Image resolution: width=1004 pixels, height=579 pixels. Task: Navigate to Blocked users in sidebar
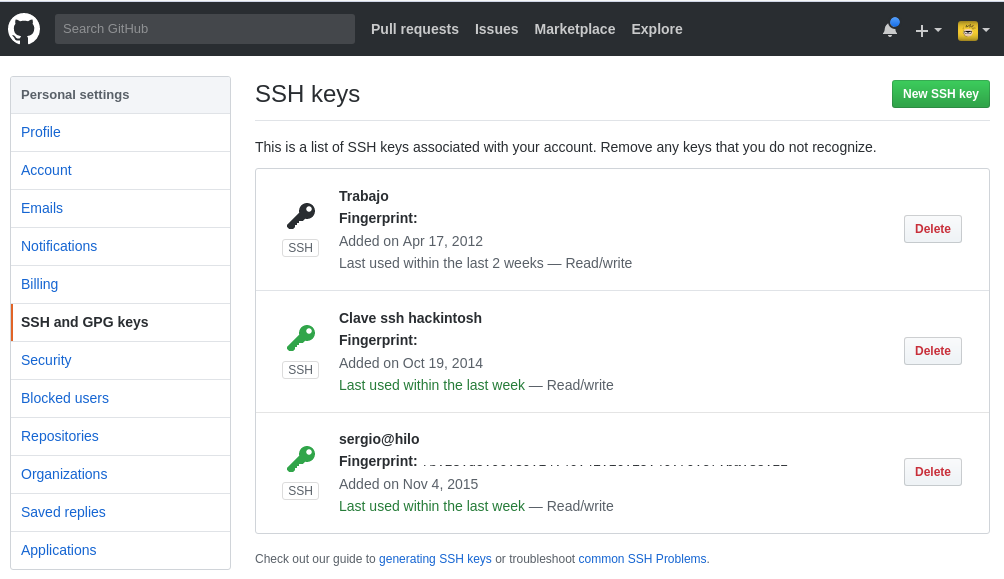coord(65,398)
